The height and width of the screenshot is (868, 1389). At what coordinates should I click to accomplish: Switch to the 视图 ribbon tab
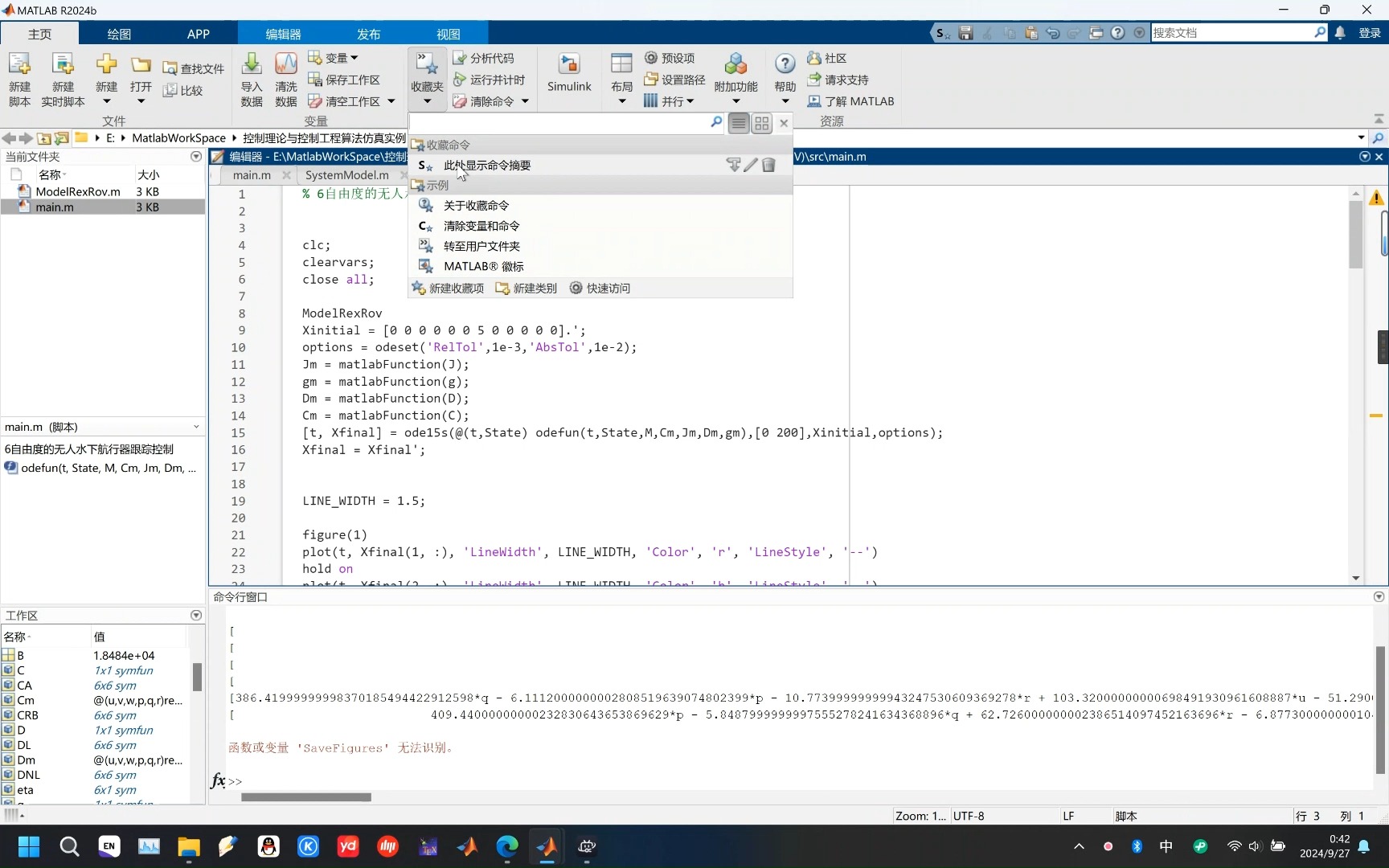(x=448, y=34)
